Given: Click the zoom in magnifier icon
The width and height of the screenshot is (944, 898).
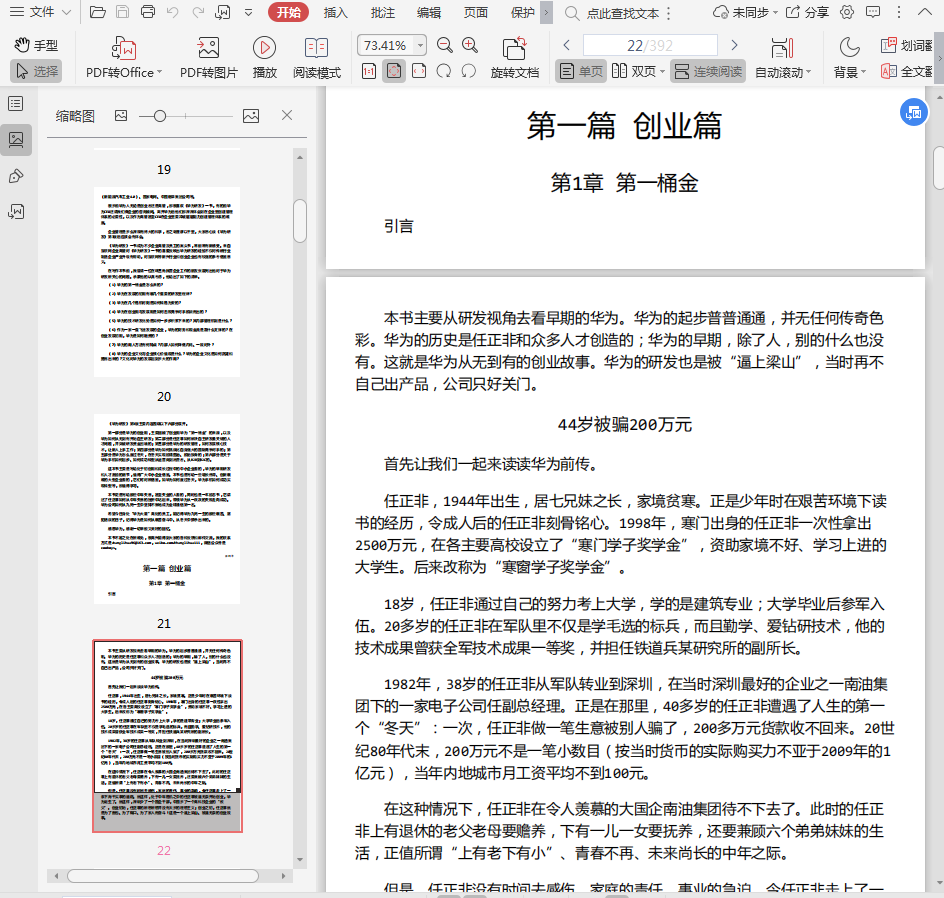Looking at the screenshot, I should click(x=470, y=45).
